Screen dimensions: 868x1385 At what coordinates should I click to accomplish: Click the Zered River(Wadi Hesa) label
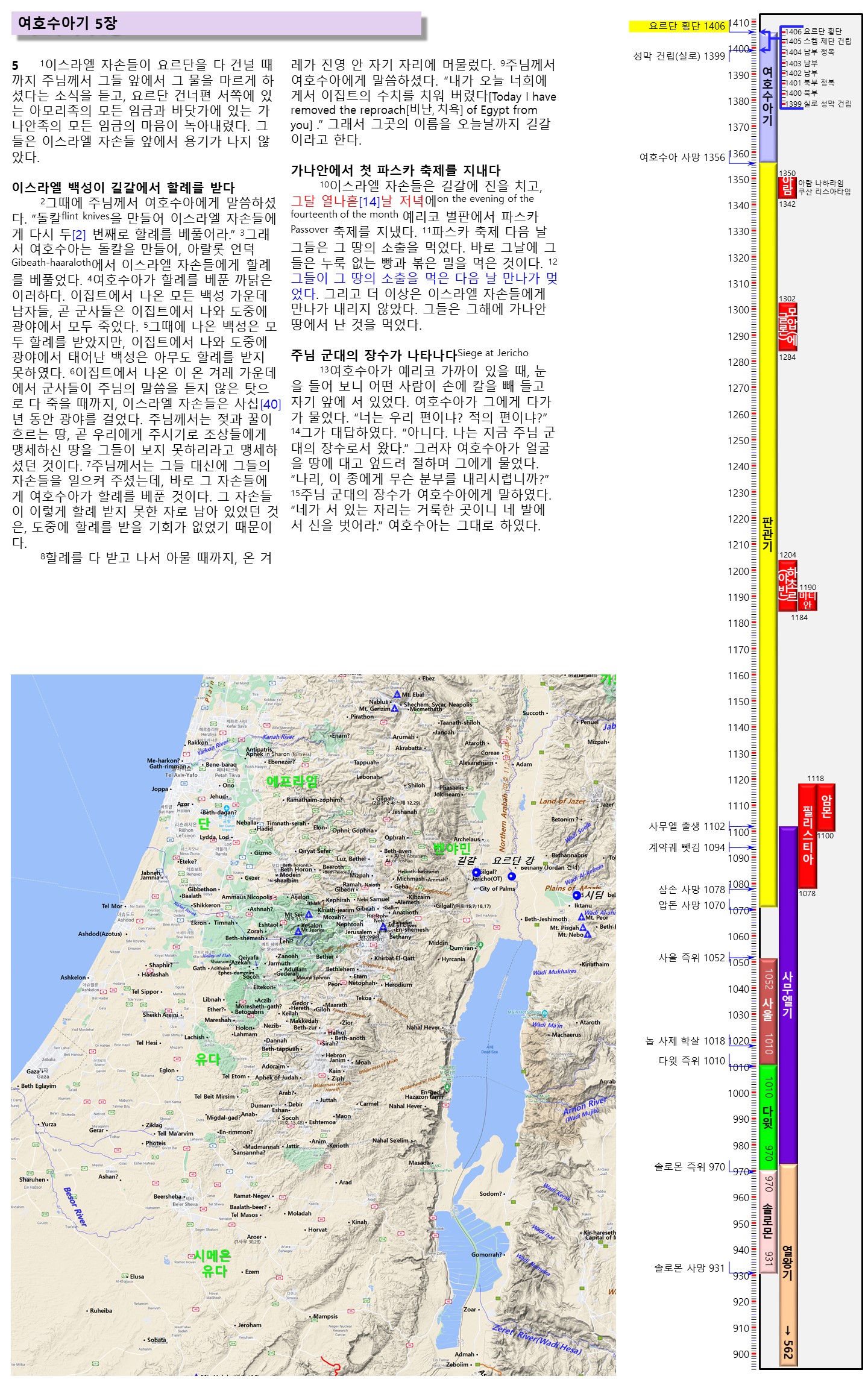(x=537, y=1339)
